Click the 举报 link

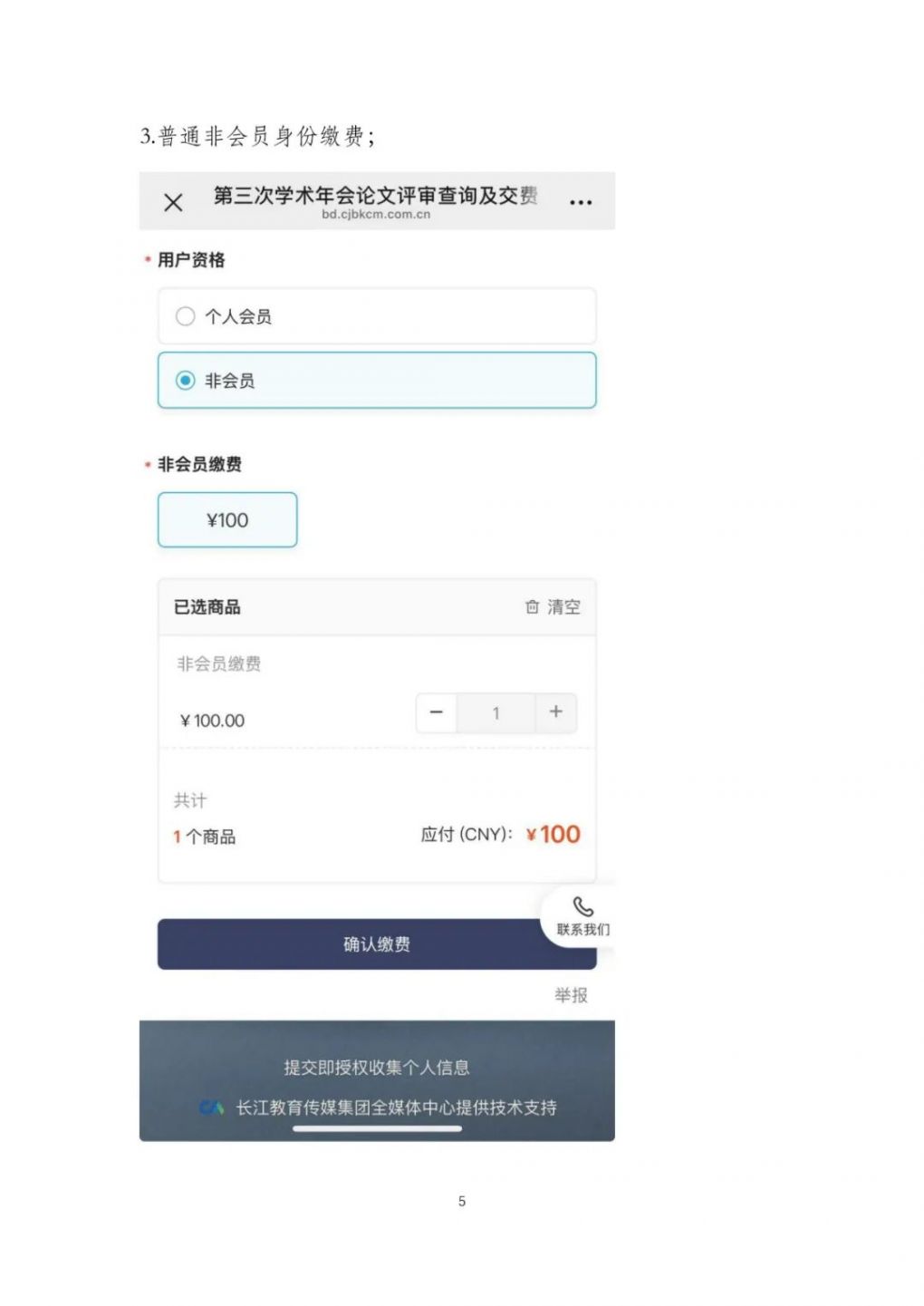coord(571,995)
